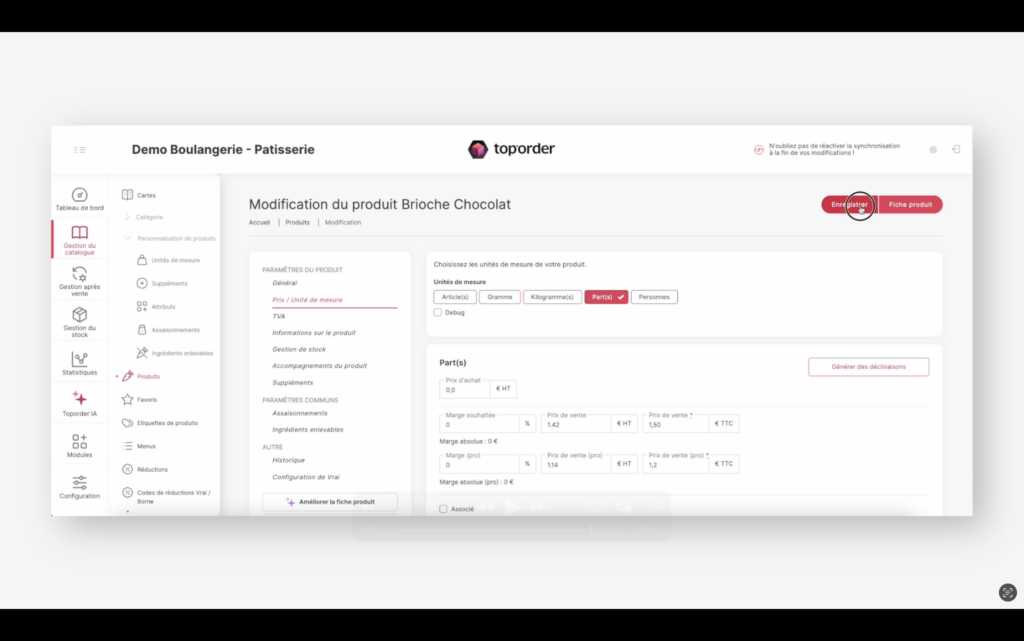Image resolution: width=1024 pixels, height=641 pixels.
Task: Open the Modules icon in sidebar
Action: coord(79,441)
